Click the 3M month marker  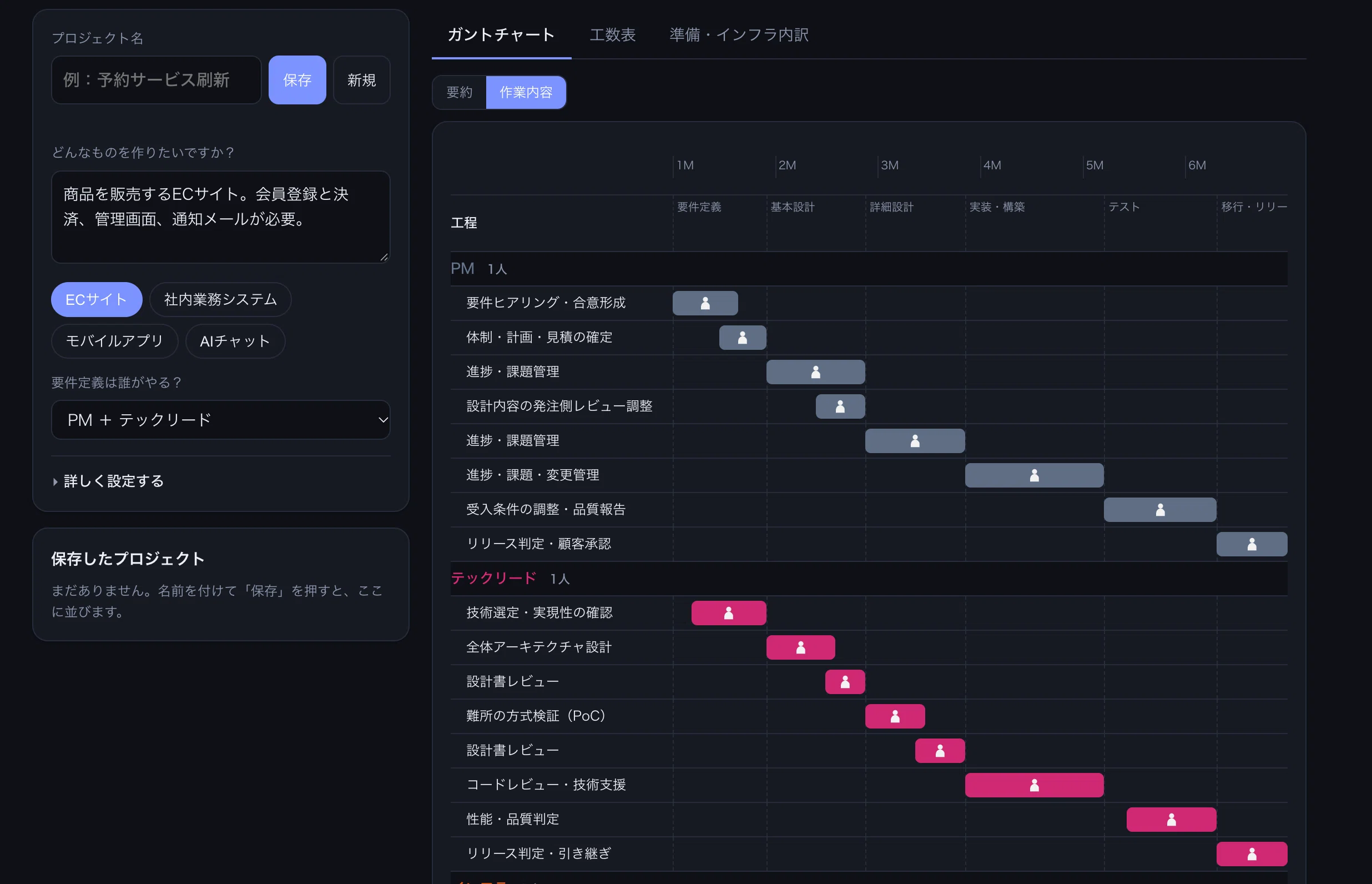pyautogui.click(x=890, y=165)
